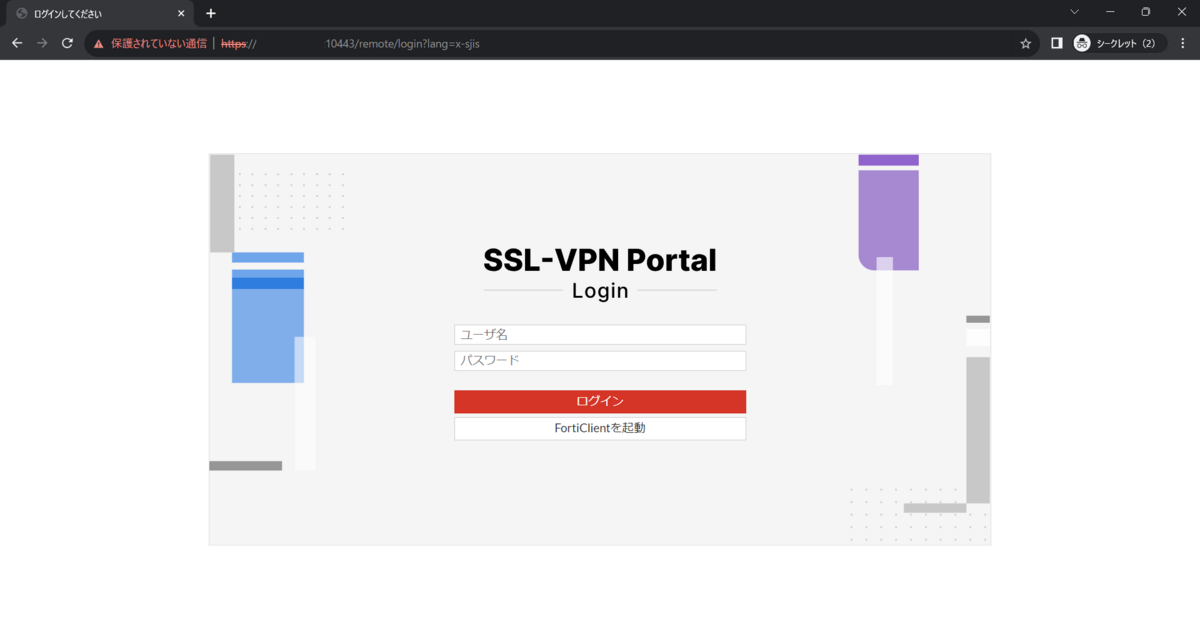Reload the SSL-VPN login page
The height and width of the screenshot is (638, 1200).
pyautogui.click(x=67, y=43)
